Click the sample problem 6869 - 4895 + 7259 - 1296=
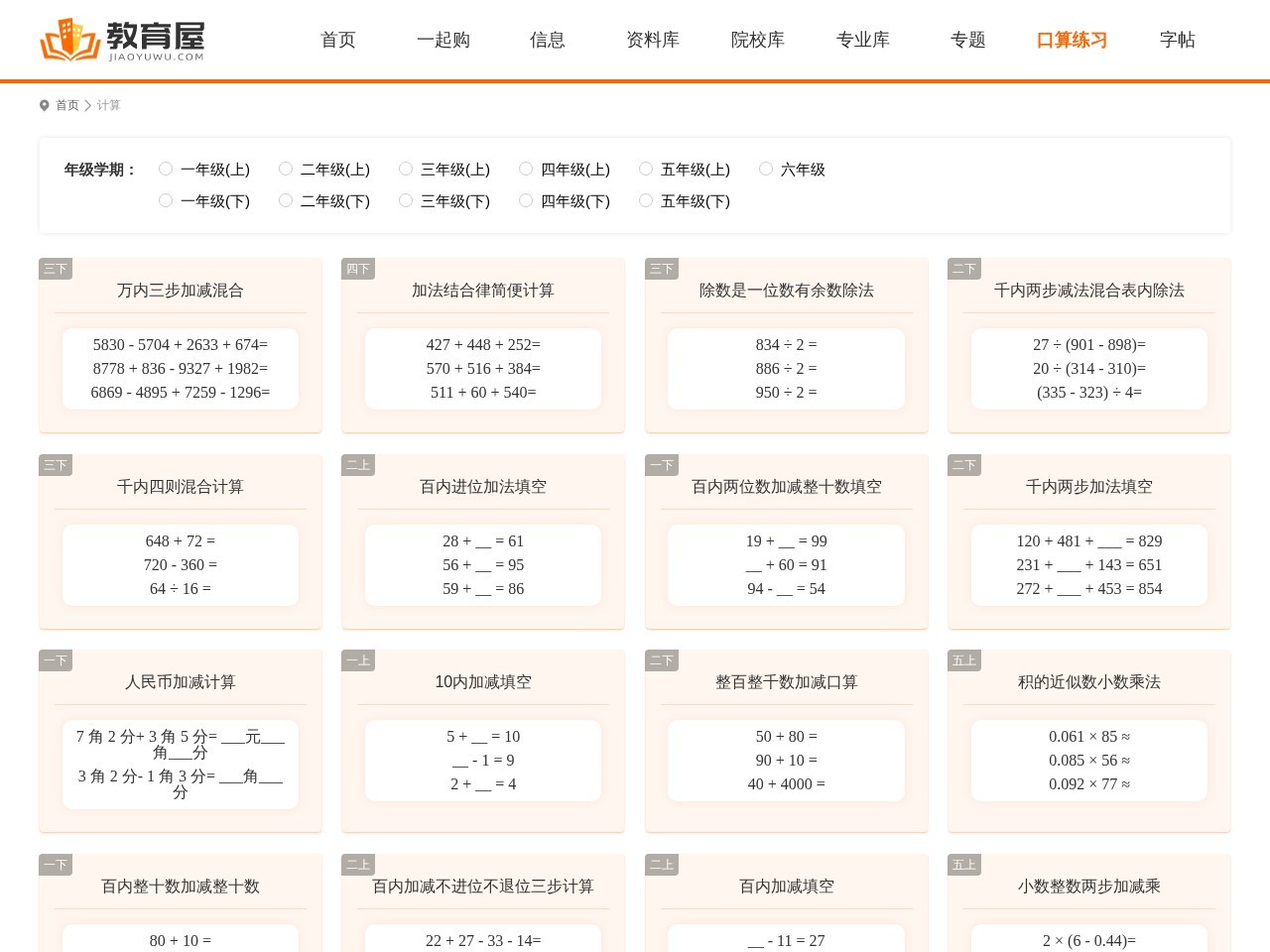This screenshot has width=1270, height=952. coord(181,393)
